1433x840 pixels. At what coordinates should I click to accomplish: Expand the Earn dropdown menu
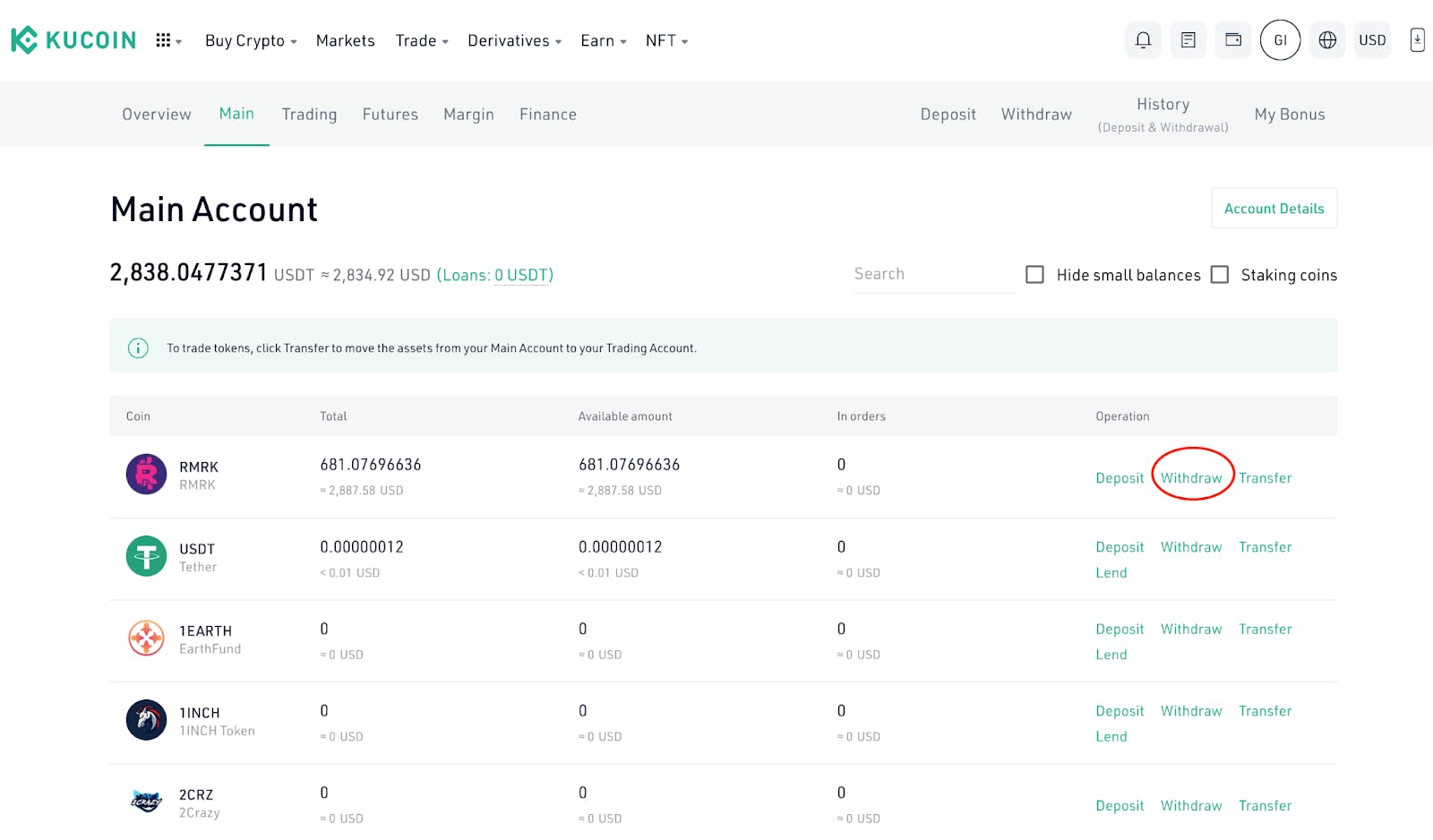coord(603,40)
